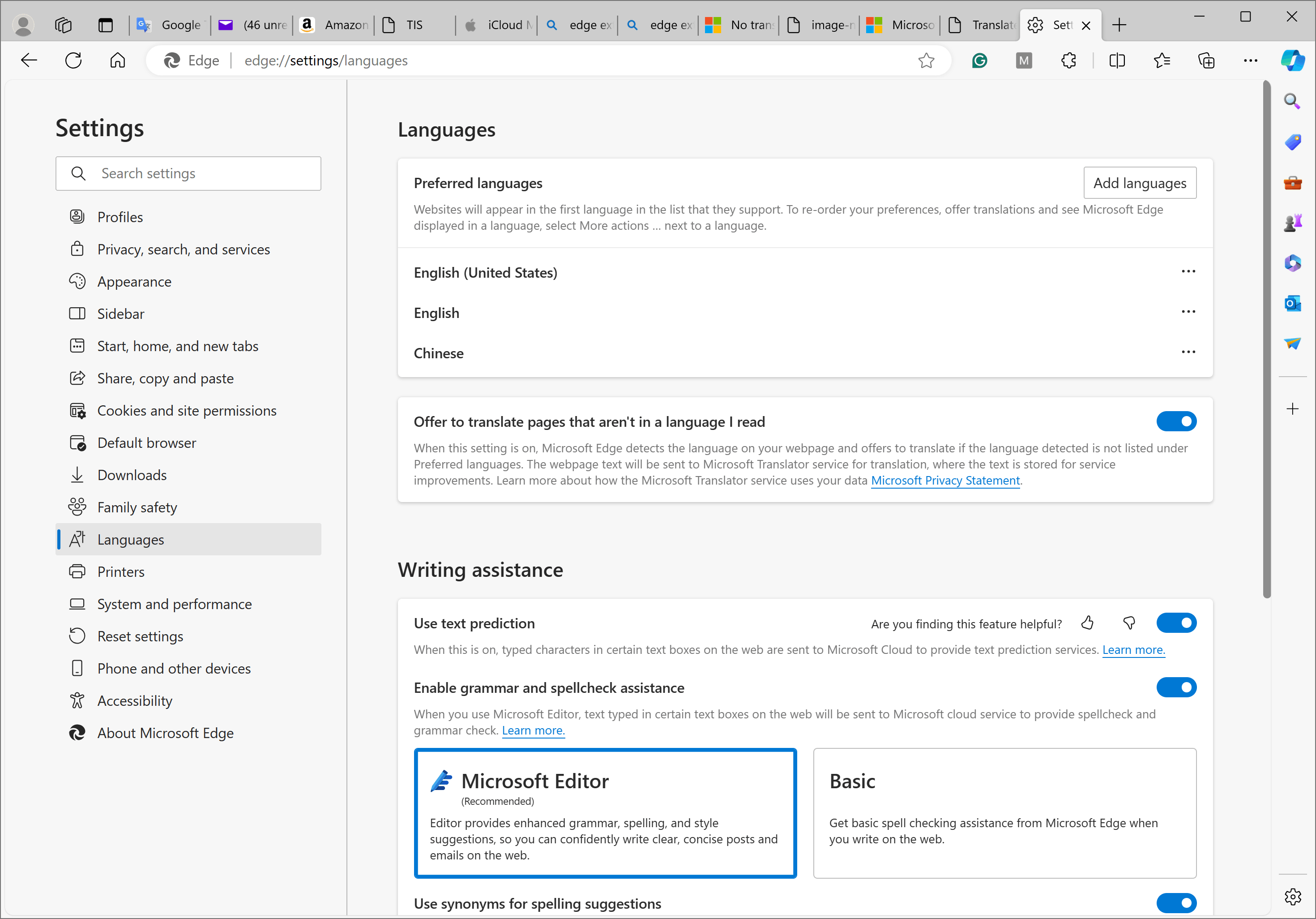The image size is (1316, 919).
Task: Click the Search settings field
Action: pyautogui.click(x=188, y=173)
